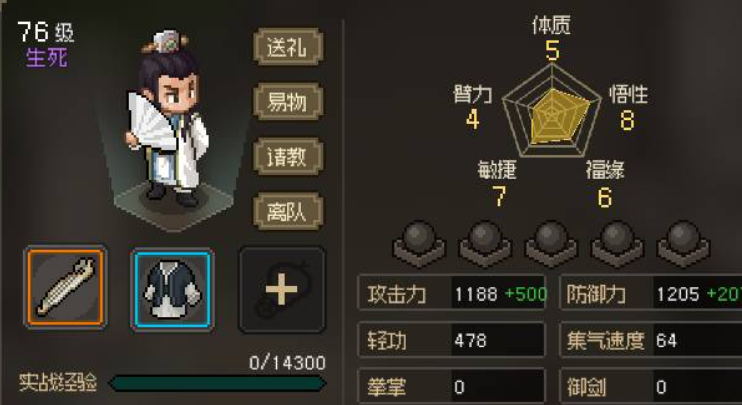Click the 集气速度 stat row

pos(651,340)
